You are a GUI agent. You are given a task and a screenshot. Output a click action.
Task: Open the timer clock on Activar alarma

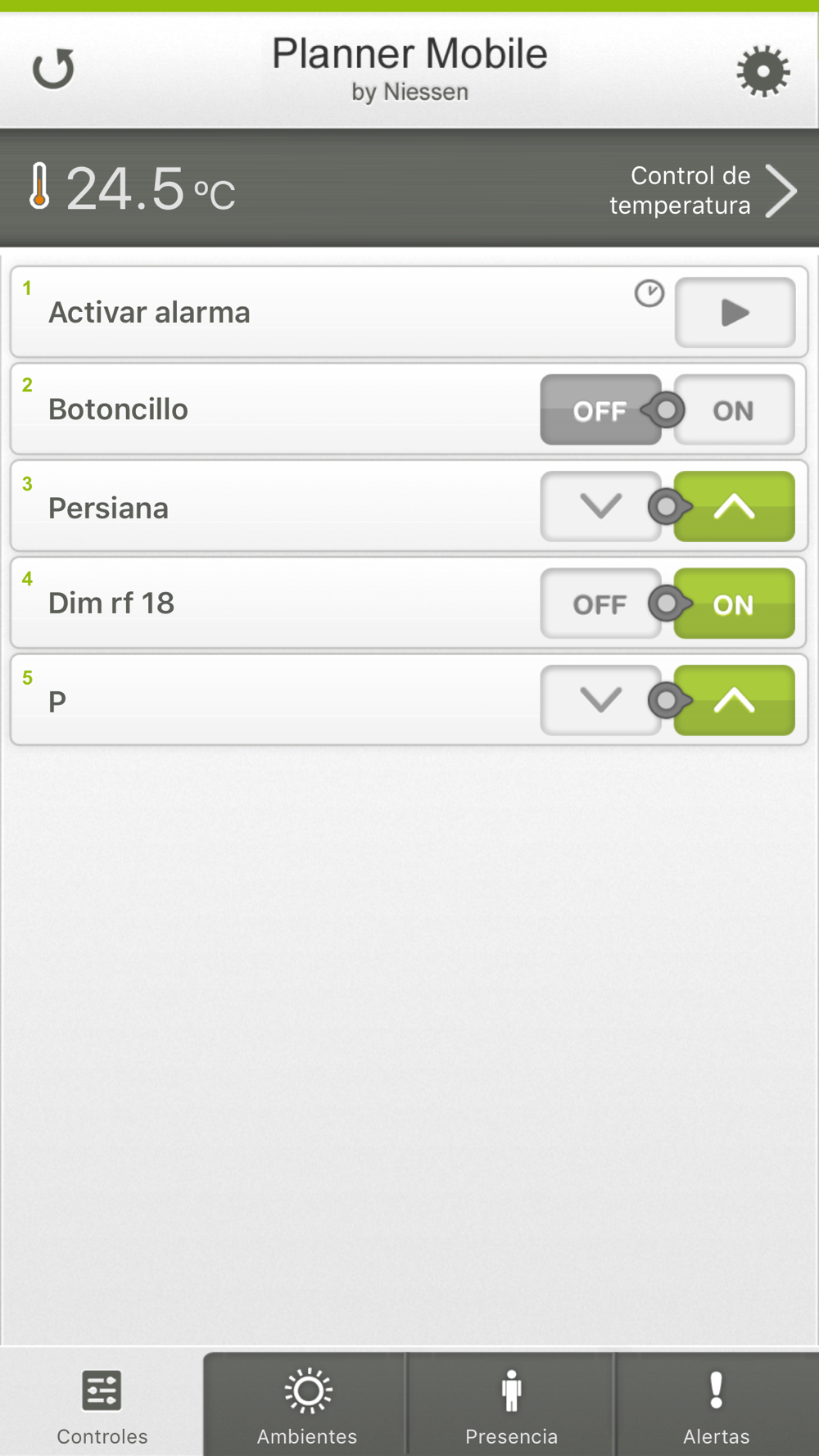coord(649,293)
